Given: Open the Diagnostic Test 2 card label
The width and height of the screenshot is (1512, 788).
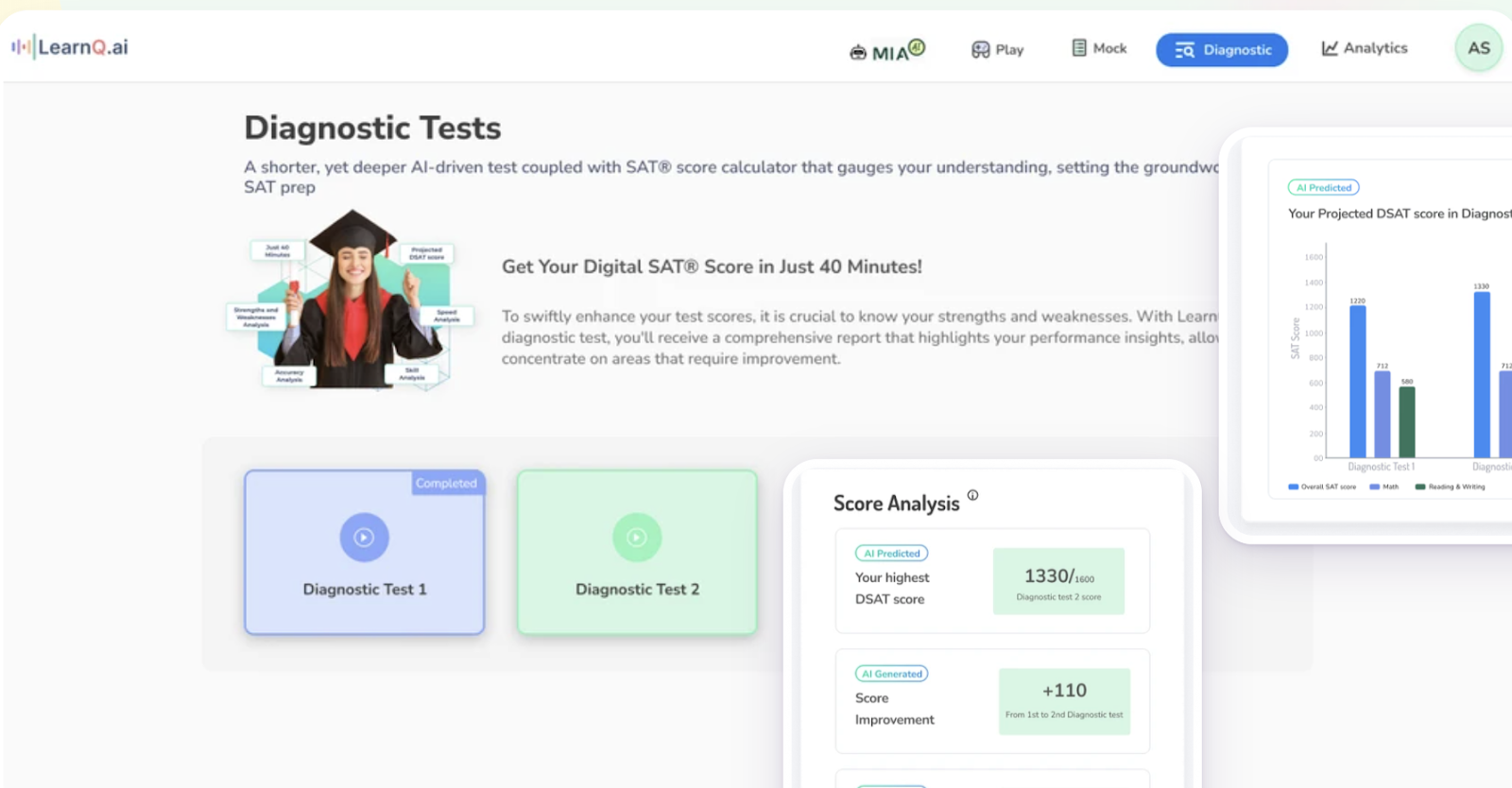Looking at the screenshot, I should (x=638, y=590).
